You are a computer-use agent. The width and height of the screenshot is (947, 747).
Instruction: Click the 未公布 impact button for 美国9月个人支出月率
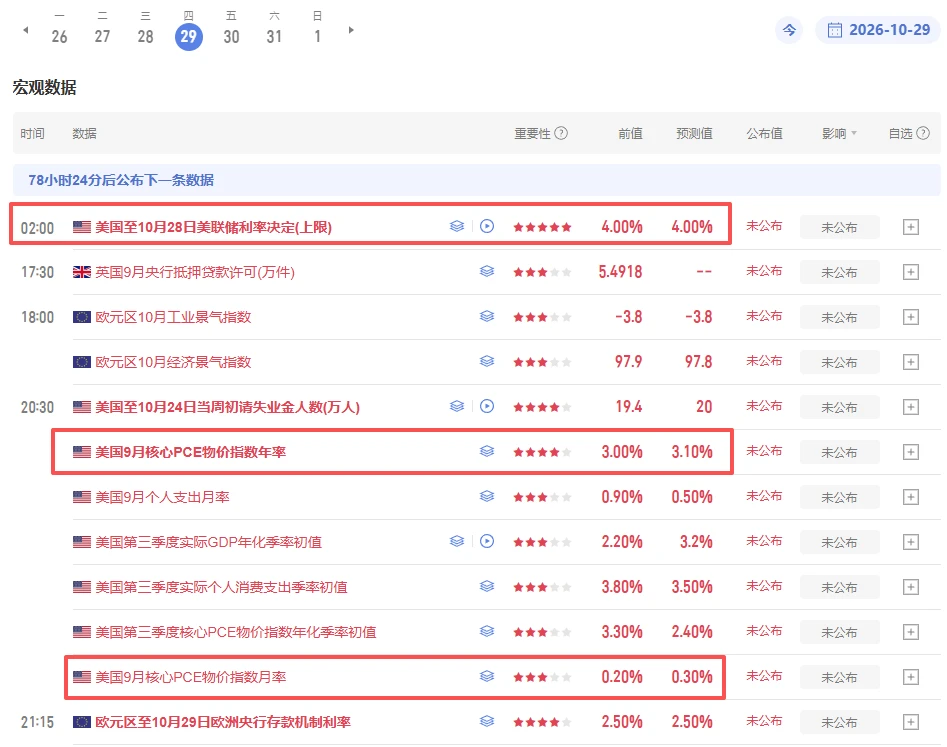[x=839, y=497]
